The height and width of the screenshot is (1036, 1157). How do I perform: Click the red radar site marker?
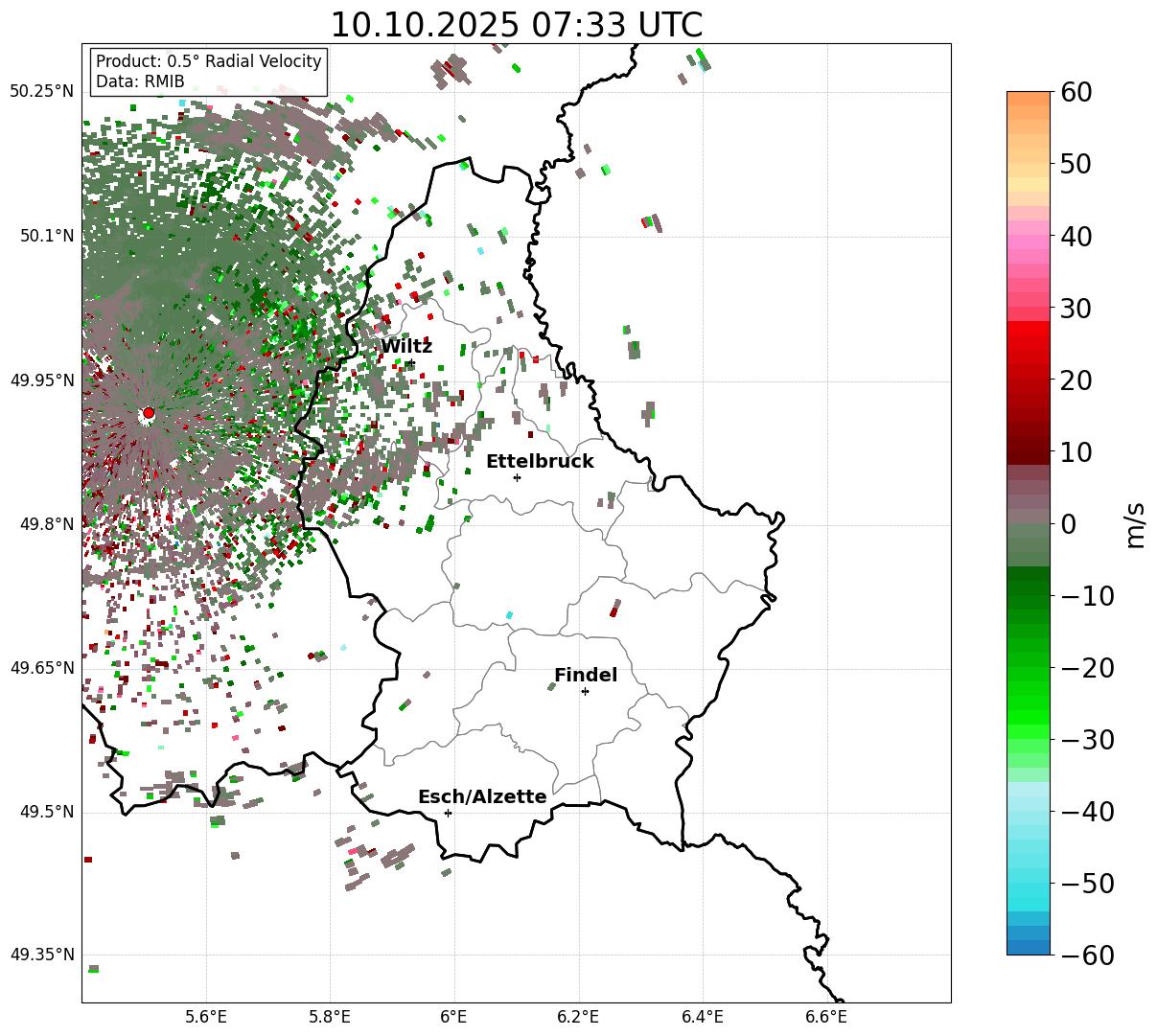coord(148,413)
